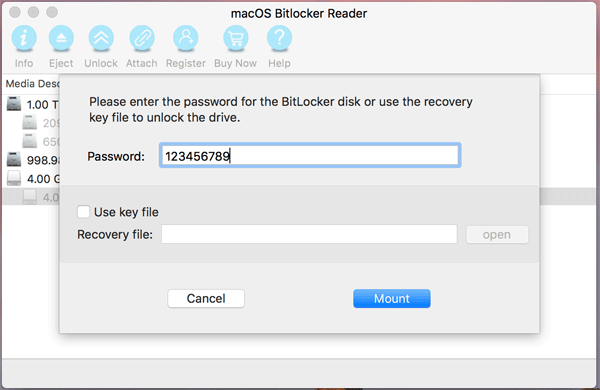Image resolution: width=600 pixels, height=390 pixels.
Task: Click the Media Description column header
Action: [x=32, y=84]
